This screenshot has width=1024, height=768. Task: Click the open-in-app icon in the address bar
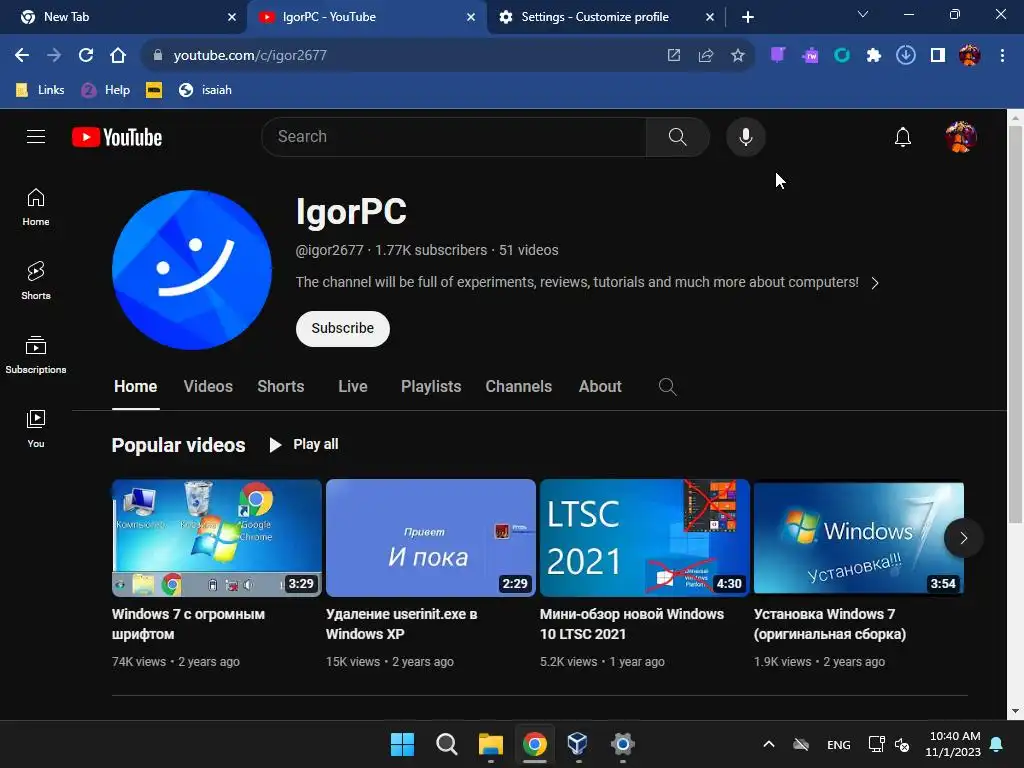(x=673, y=56)
